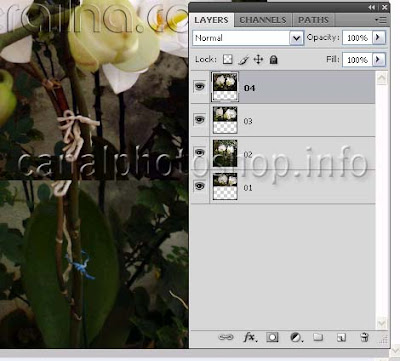Create a new layer
The width and height of the screenshot is (400, 361).
(341, 338)
